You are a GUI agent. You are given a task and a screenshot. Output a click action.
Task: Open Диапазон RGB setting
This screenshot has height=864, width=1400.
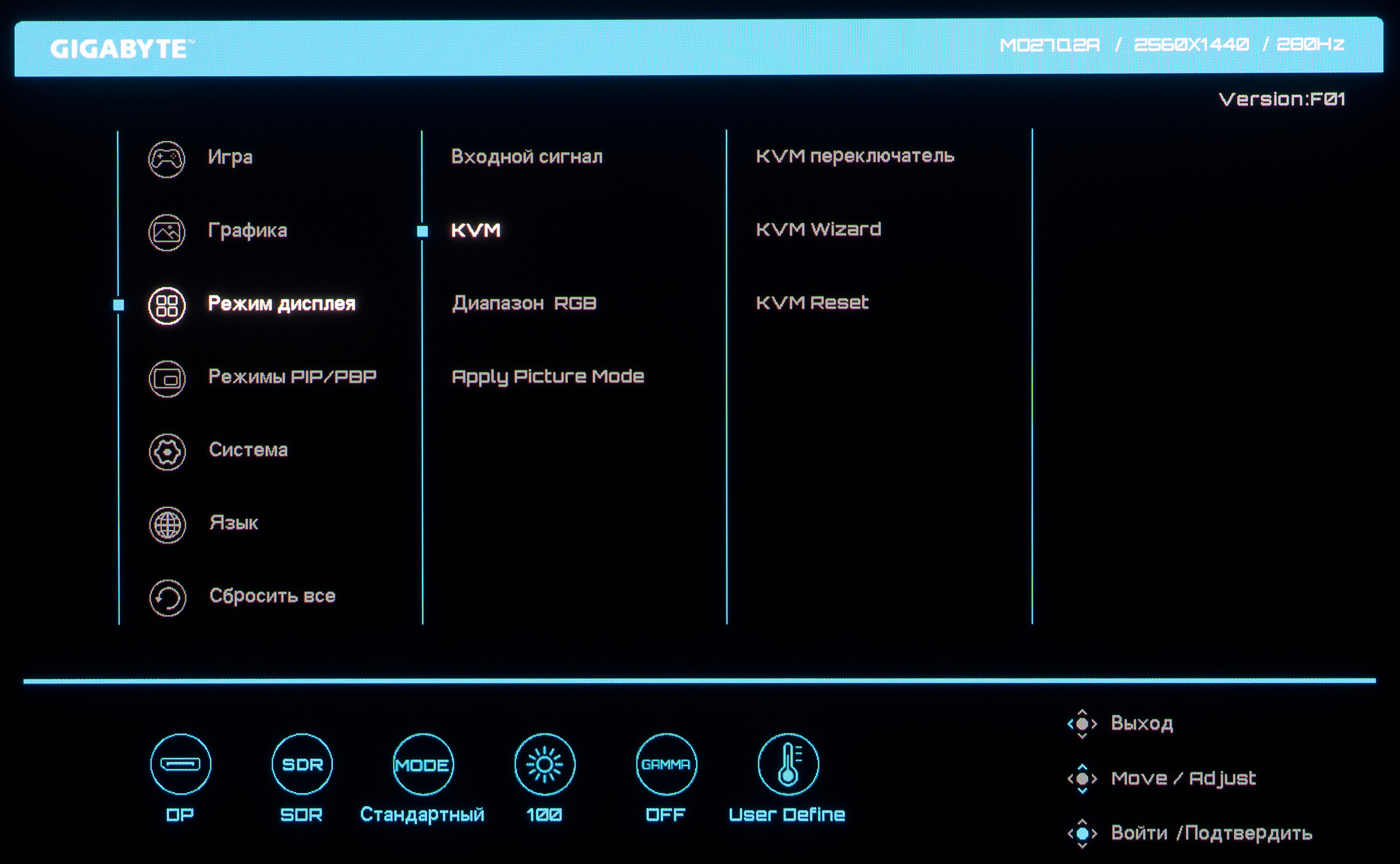tap(524, 304)
